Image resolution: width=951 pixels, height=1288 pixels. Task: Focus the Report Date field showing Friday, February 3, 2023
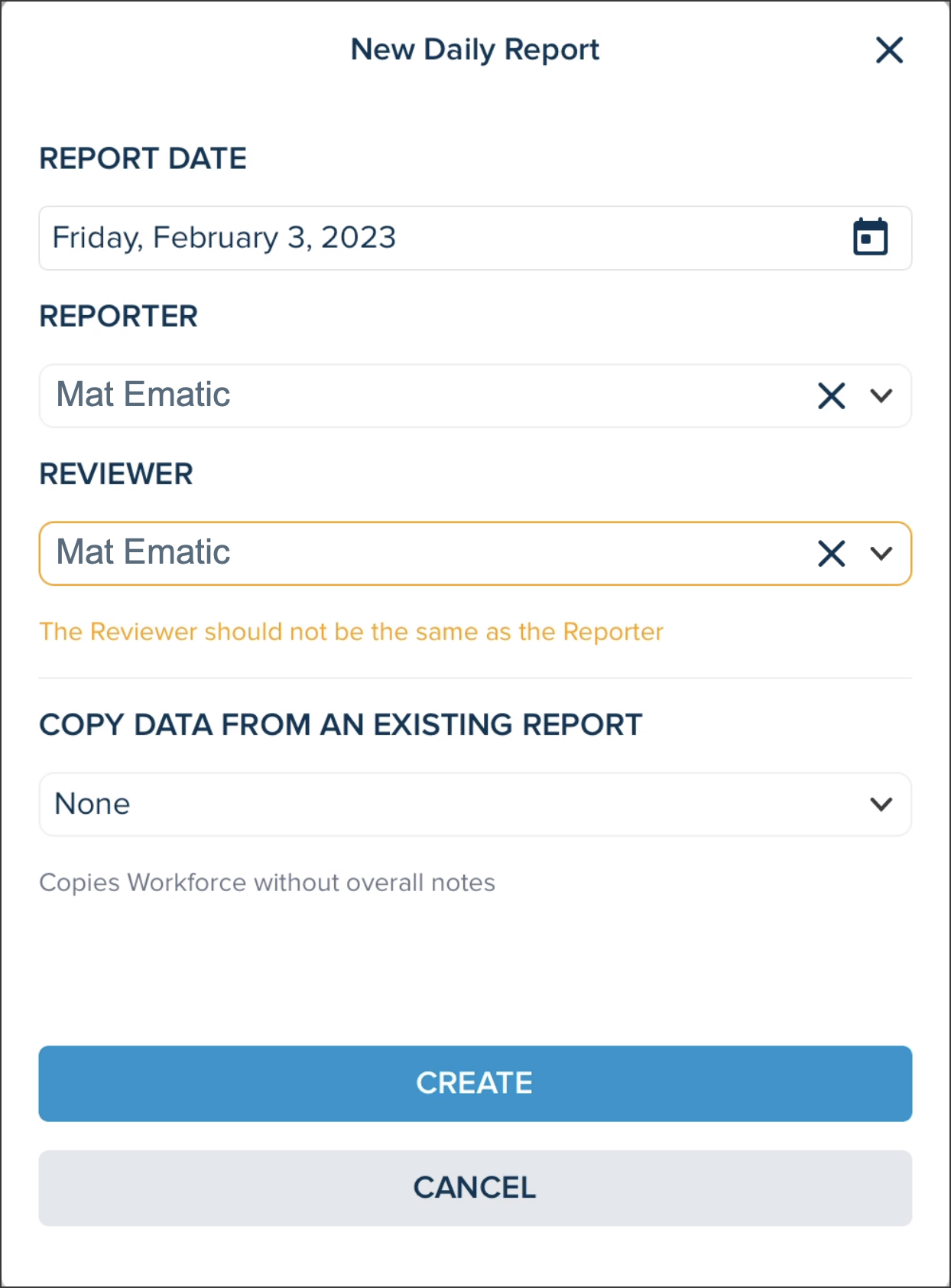coord(475,238)
